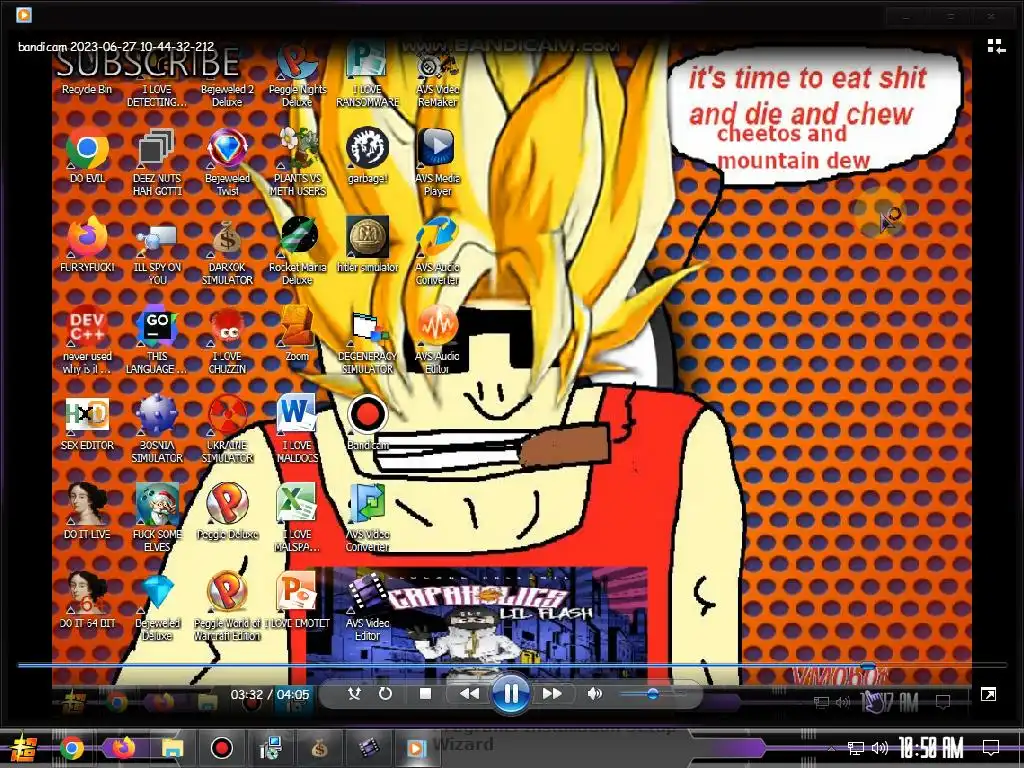The height and width of the screenshot is (768, 1024).
Task: Open the film reel taskbar app
Action: [x=368, y=748]
